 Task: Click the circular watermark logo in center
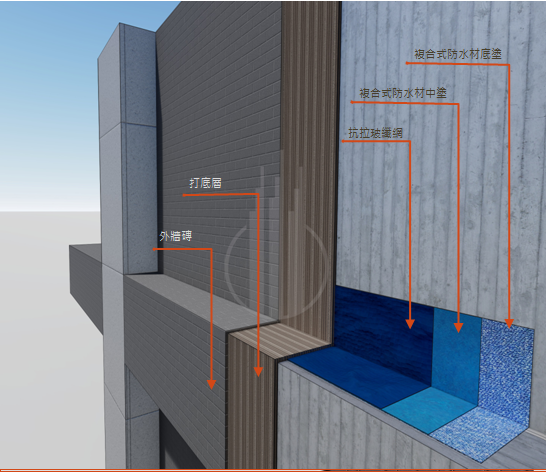(x=277, y=265)
